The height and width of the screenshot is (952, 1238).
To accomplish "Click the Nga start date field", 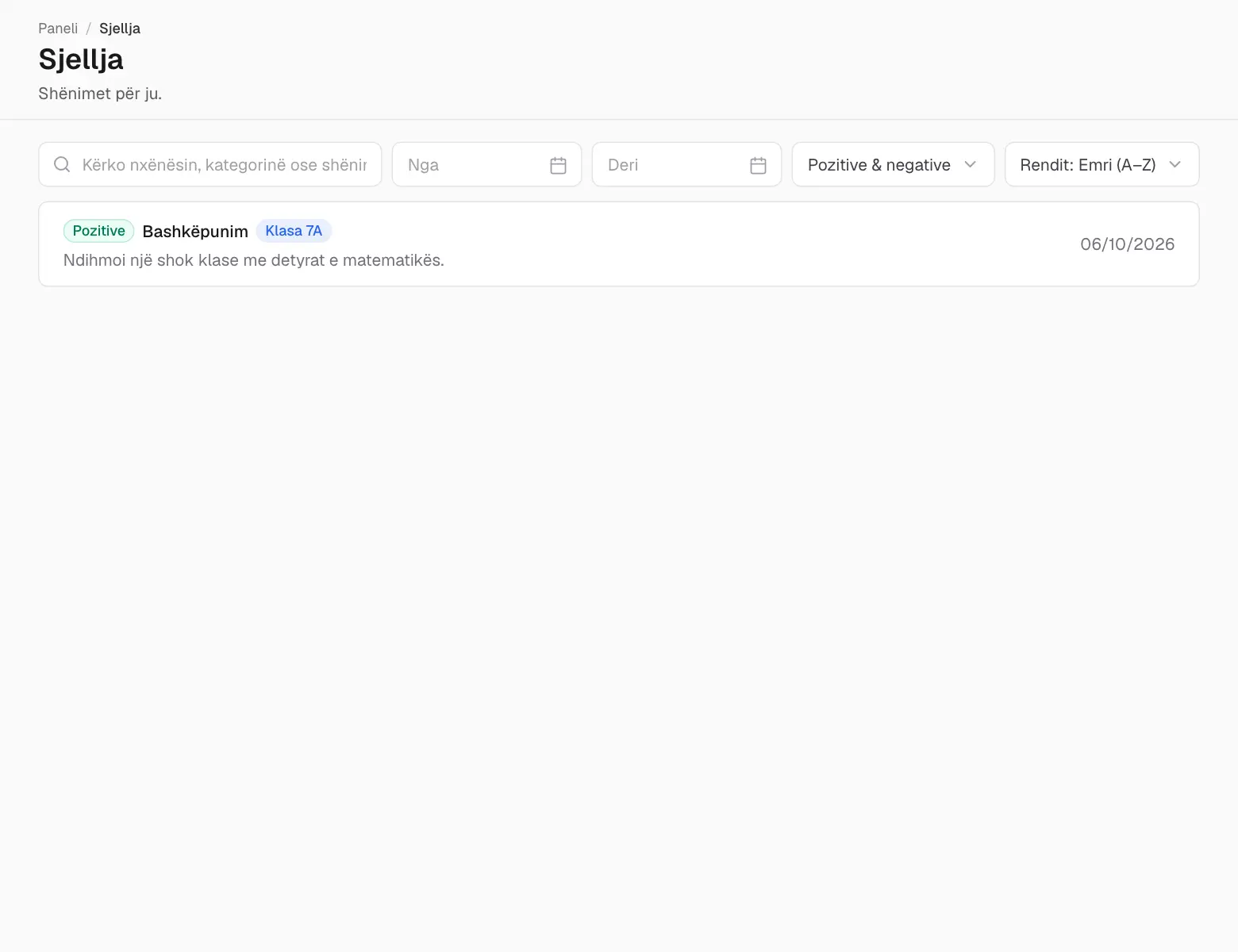I will pyautogui.click(x=486, y=164).
